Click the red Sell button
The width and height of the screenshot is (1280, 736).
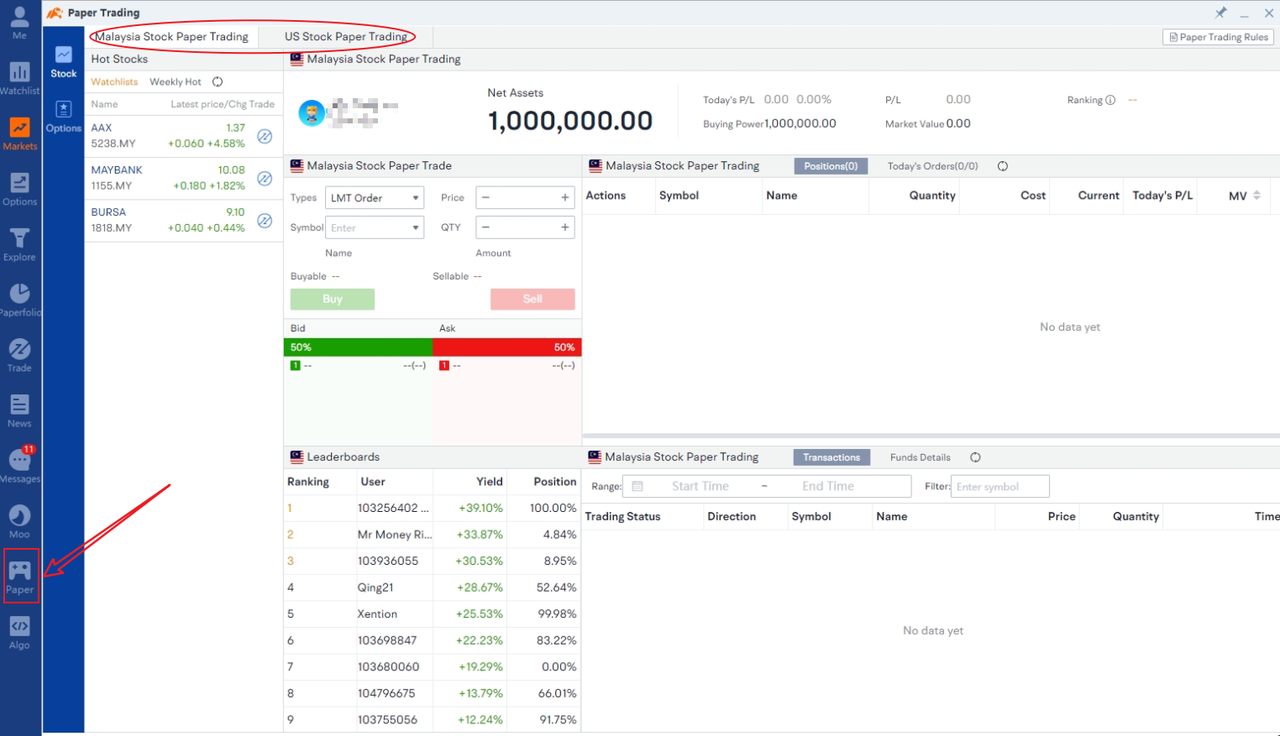532,299
